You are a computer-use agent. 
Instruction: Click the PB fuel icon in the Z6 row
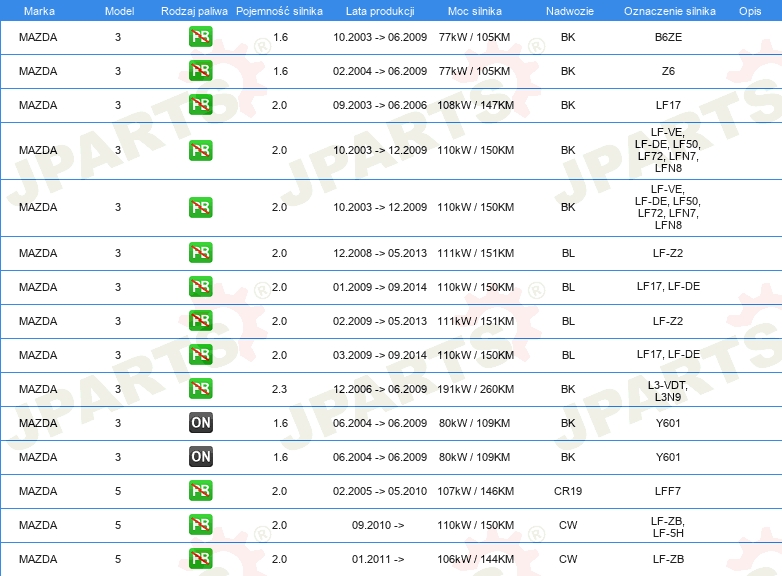pos(200,72)
